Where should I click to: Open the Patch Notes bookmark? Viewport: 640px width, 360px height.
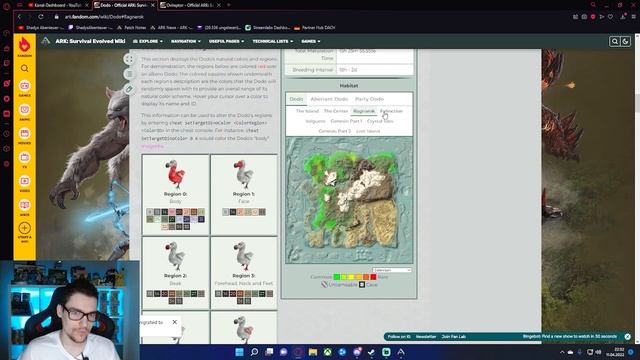click(131, 28)
